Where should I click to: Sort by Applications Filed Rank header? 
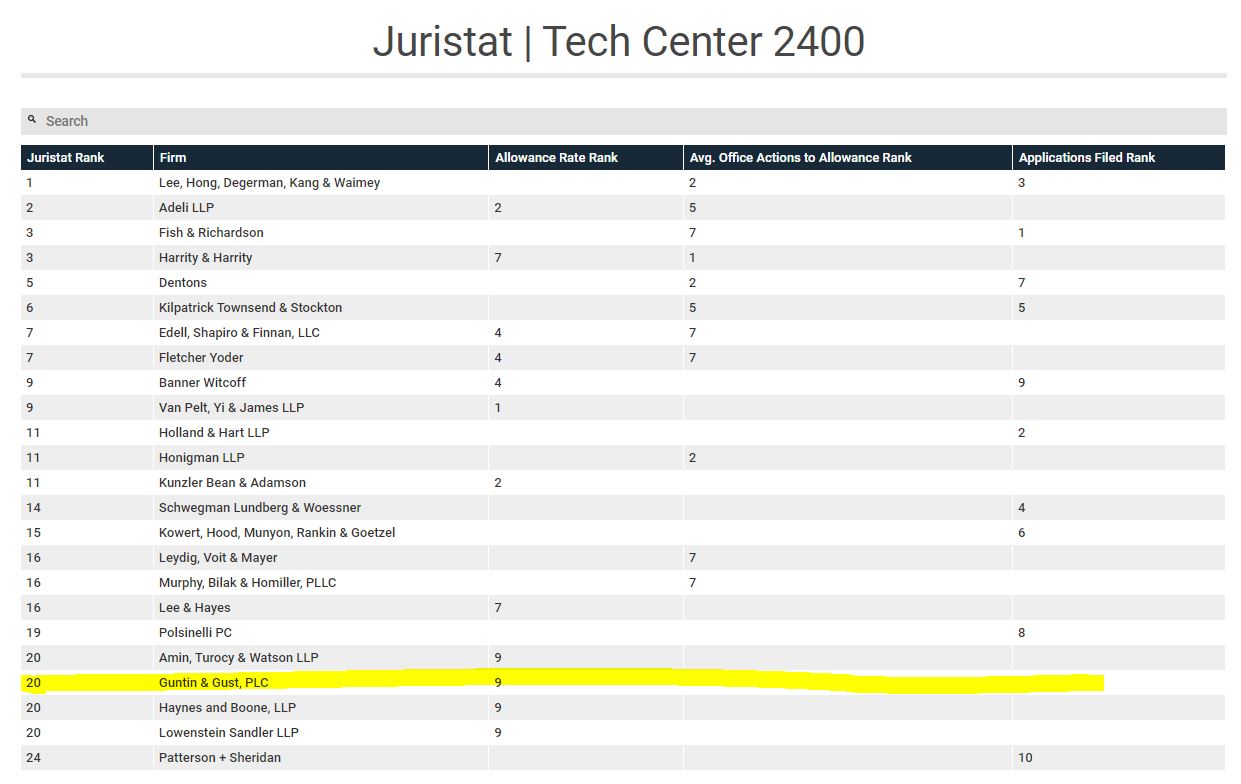pyautogui.click(x=1119, y=158)
